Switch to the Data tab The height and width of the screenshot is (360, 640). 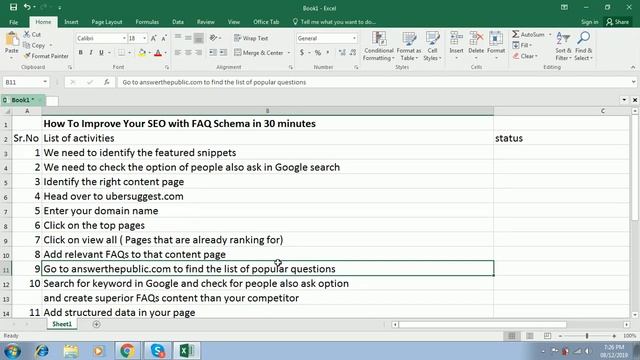coord(178,22)
